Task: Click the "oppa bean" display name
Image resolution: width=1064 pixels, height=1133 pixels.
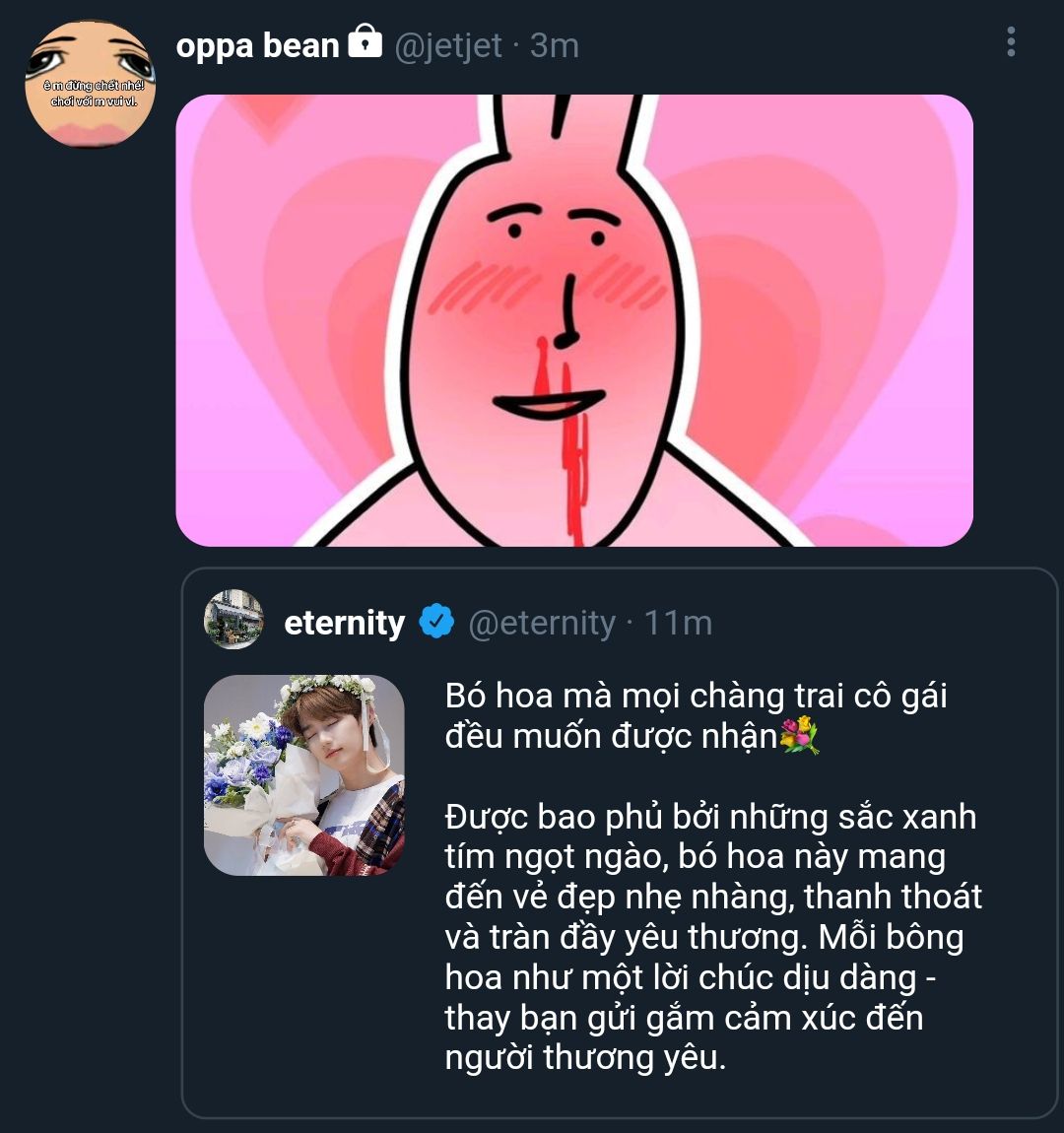Action: [257, 45]
